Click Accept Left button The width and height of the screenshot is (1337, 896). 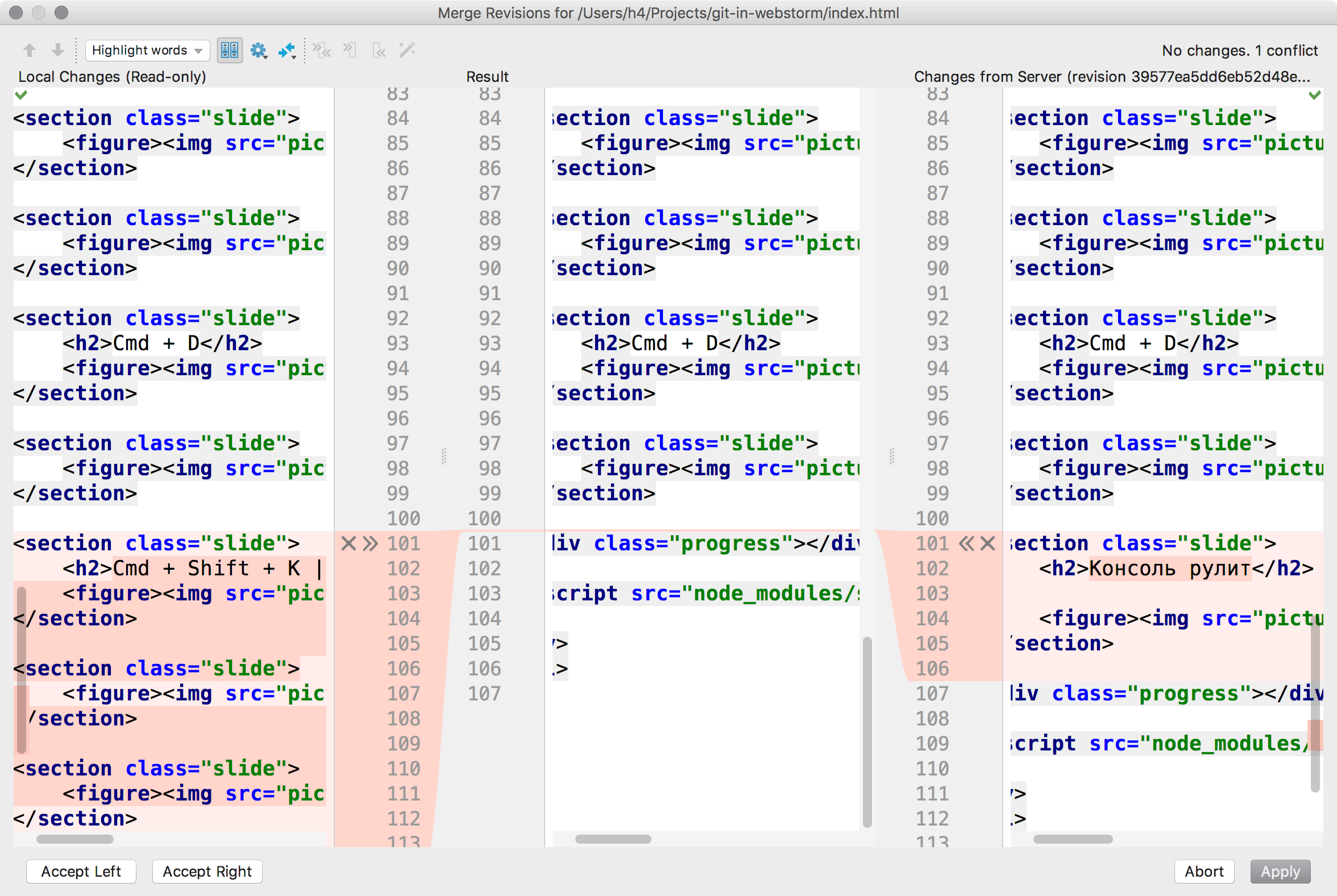tap(81, 872)
